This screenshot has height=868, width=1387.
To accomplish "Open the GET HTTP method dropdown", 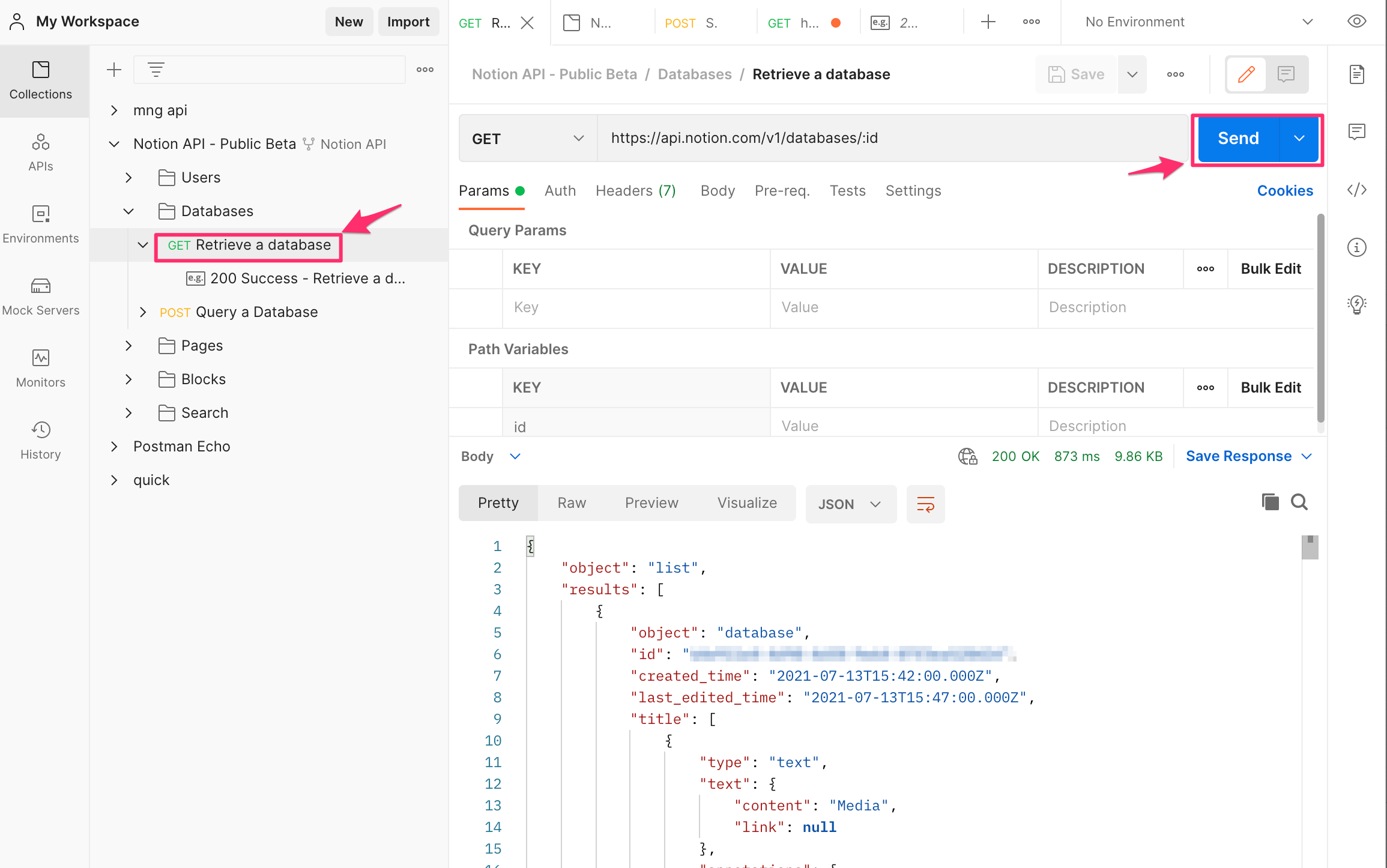I will 528,139.
